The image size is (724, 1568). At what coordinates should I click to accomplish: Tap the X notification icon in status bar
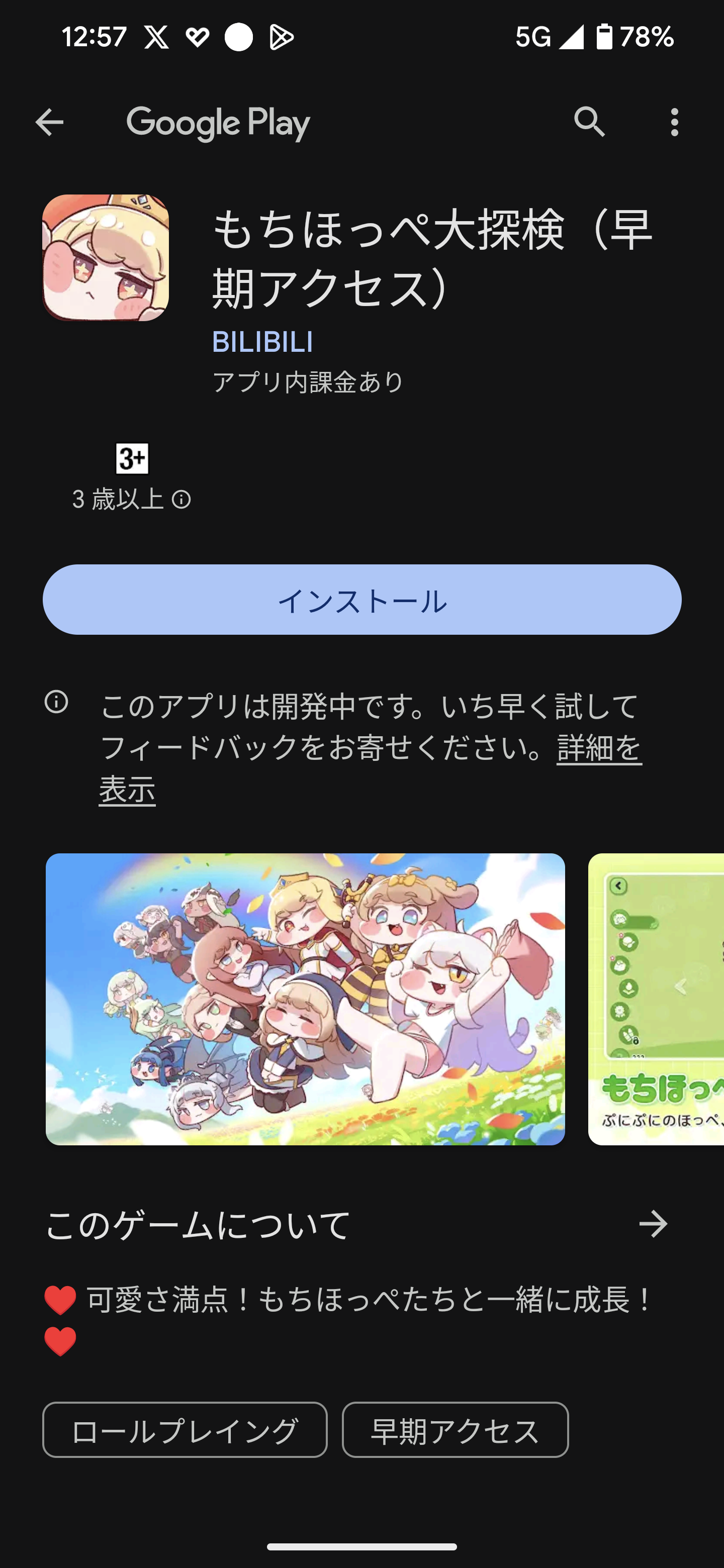(x=156, y=37)
